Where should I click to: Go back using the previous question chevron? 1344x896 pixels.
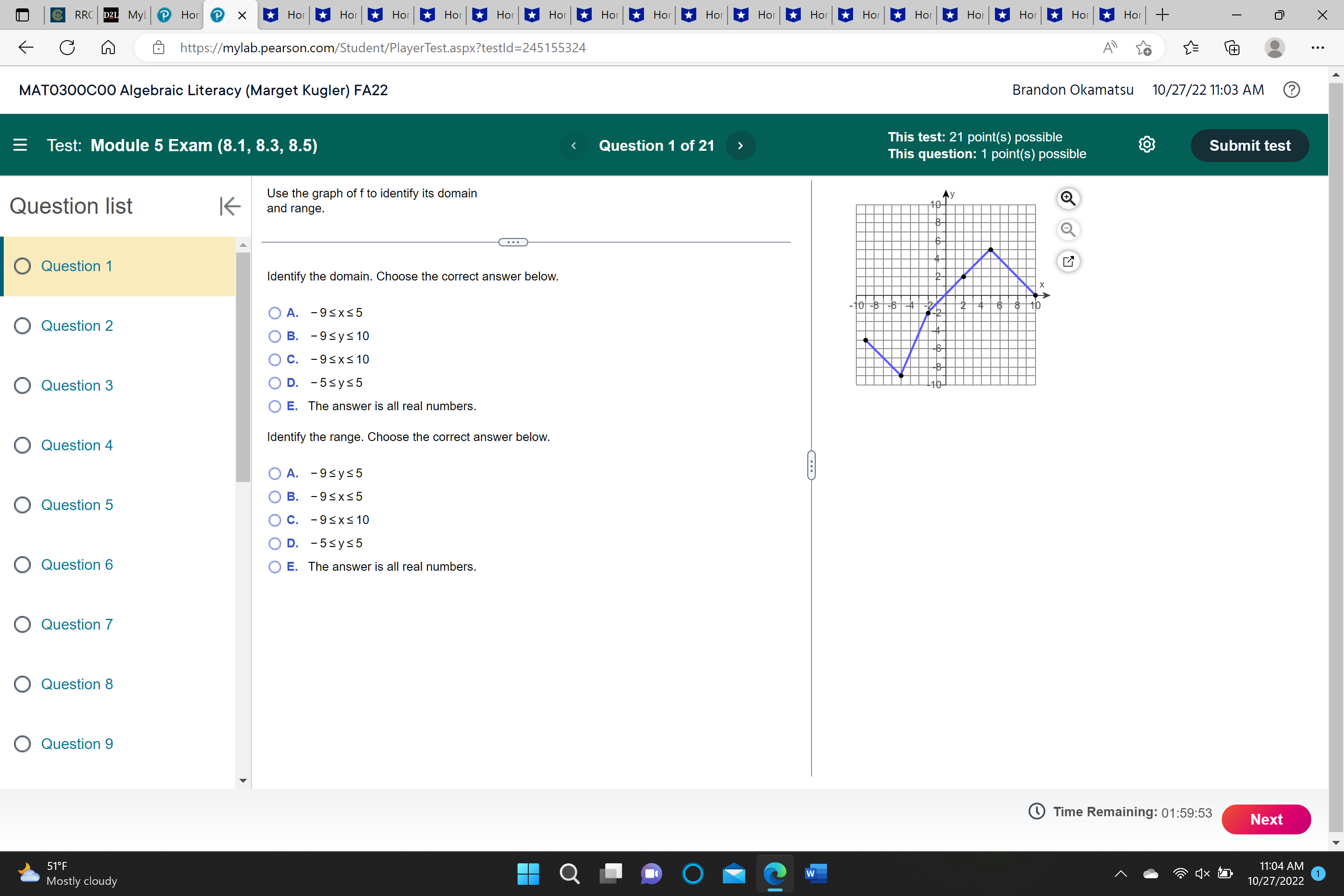[573, 145]
